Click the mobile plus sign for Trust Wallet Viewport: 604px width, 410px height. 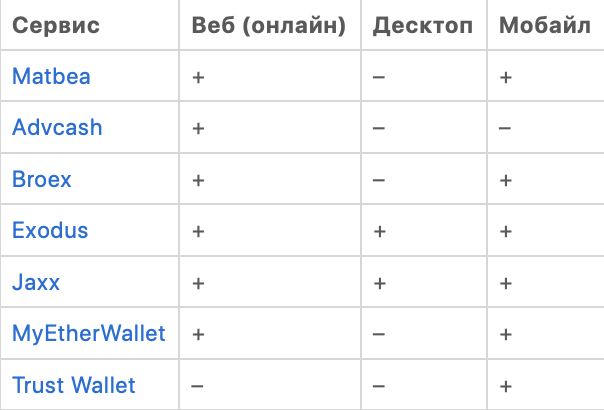tap(505, 387)
